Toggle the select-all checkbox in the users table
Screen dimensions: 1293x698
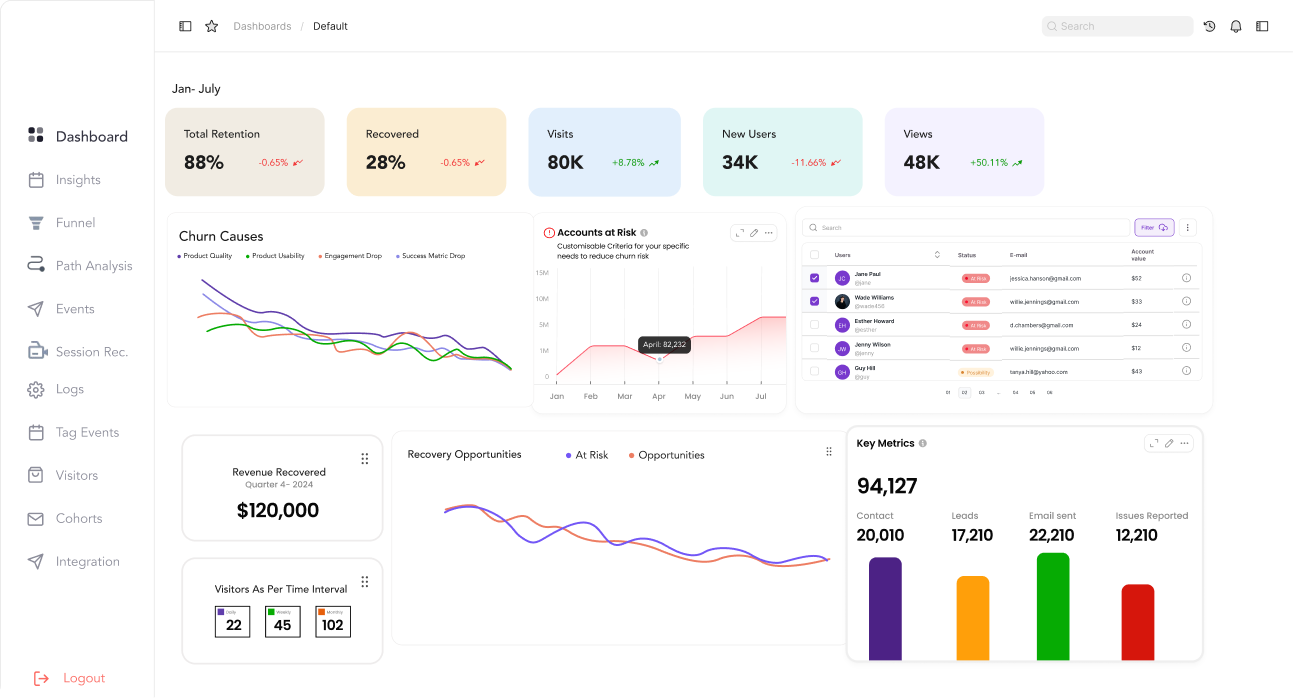(x=814, y=255)
